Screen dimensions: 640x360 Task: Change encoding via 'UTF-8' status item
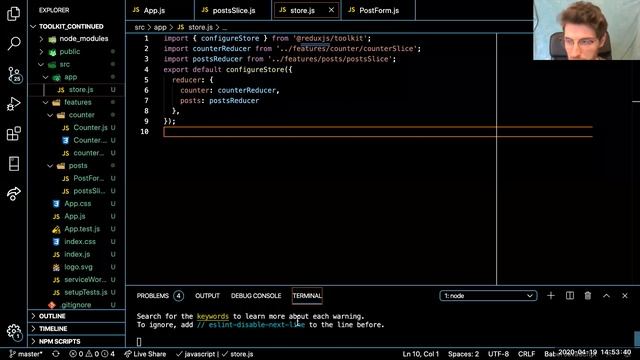pyautogui.click(x=498, y=354)
